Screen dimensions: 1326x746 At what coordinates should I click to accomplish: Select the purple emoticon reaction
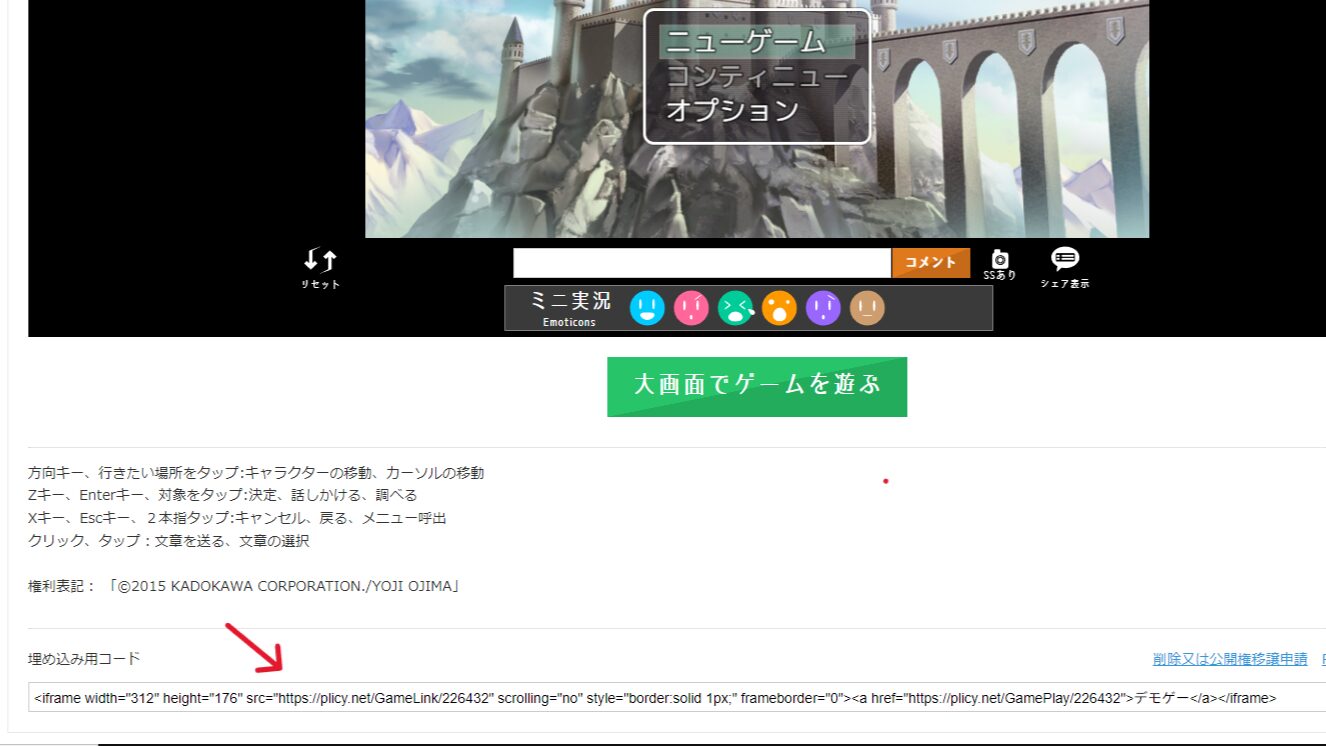(x=823, y=309)
